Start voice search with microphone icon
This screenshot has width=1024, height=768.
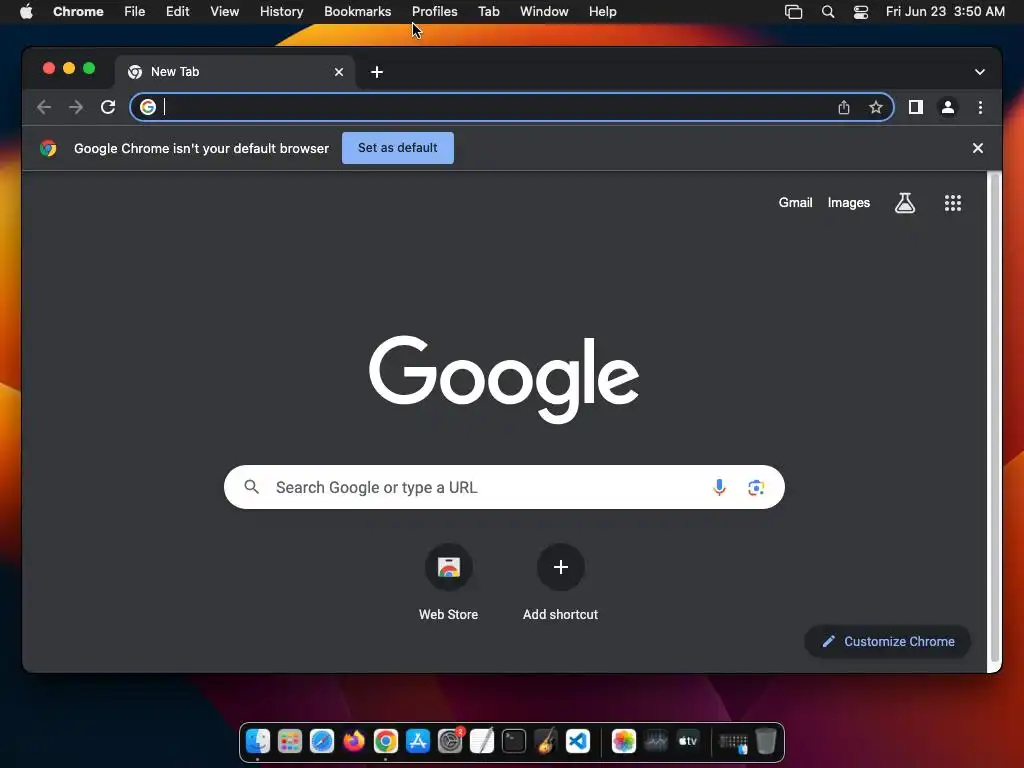point(719,487)
